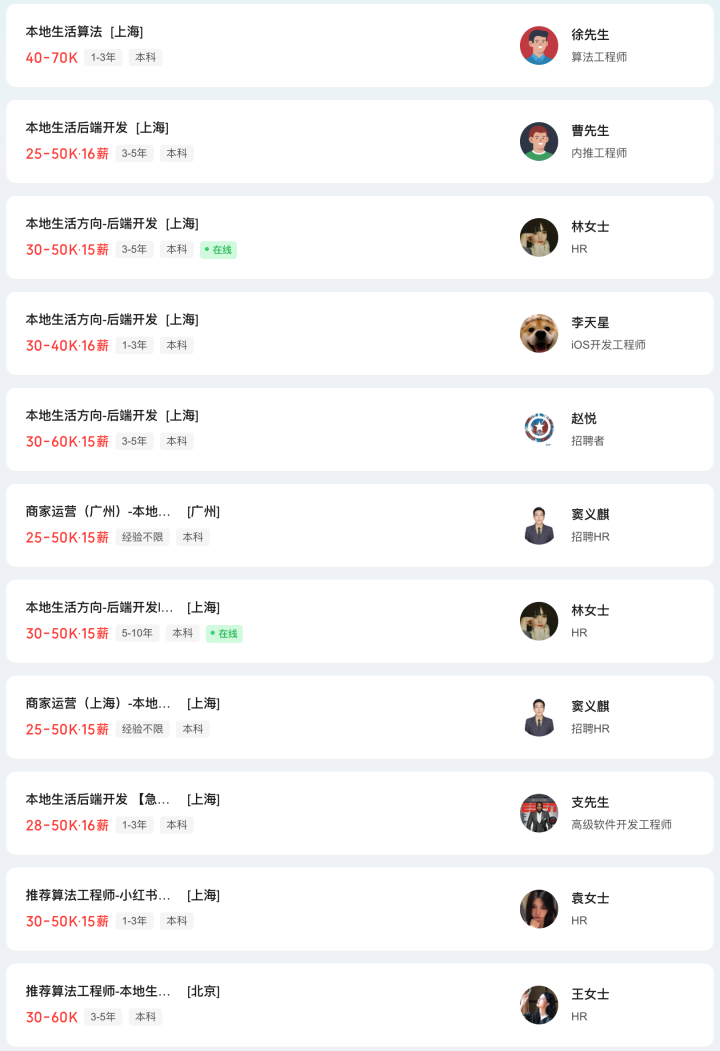Click 赵悦's Captain America shield avatar

(539, 429)
